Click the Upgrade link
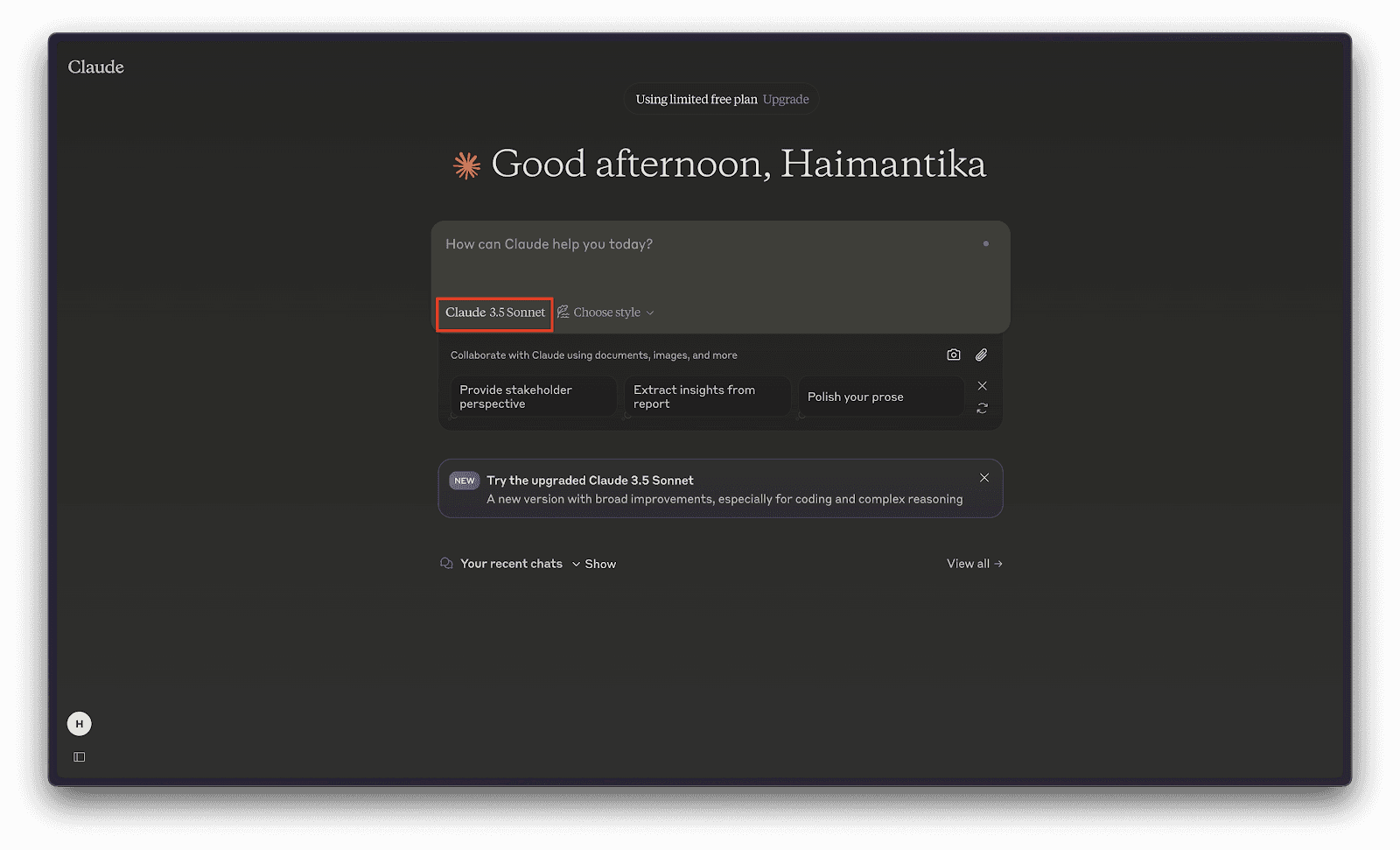This screenshot has width=1400, height=850. click(786, 100)
